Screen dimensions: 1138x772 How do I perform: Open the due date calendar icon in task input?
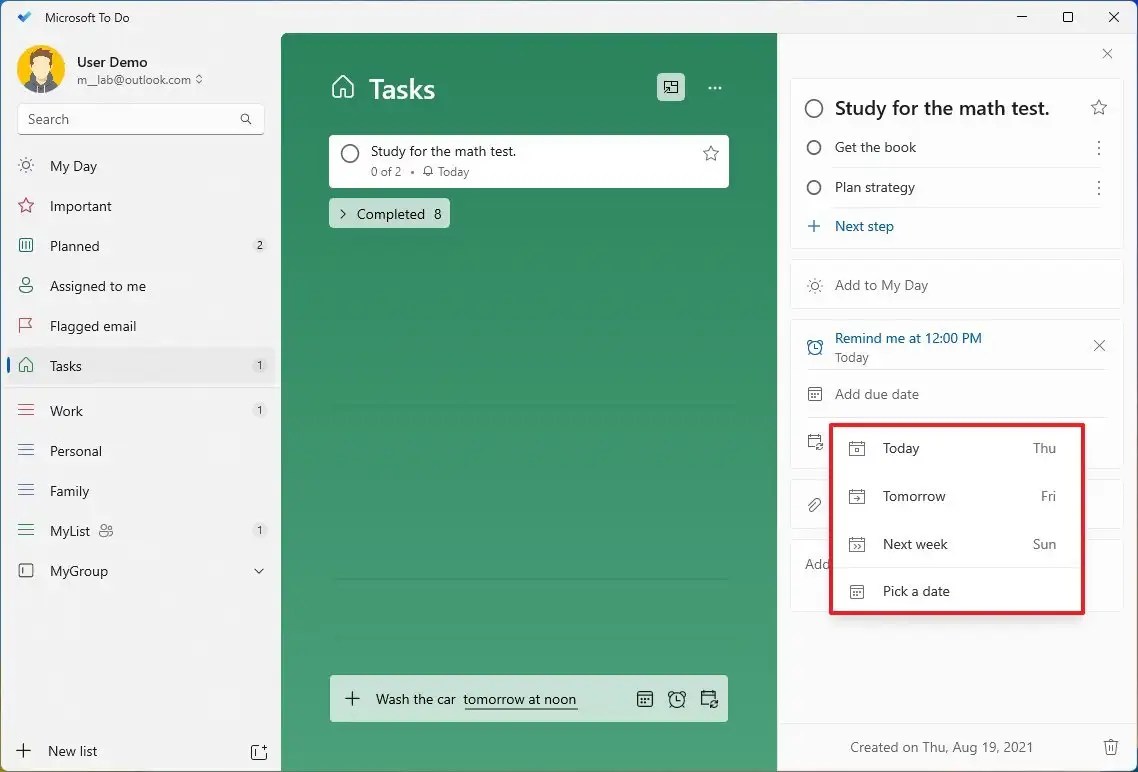click(x=645, y=699)
